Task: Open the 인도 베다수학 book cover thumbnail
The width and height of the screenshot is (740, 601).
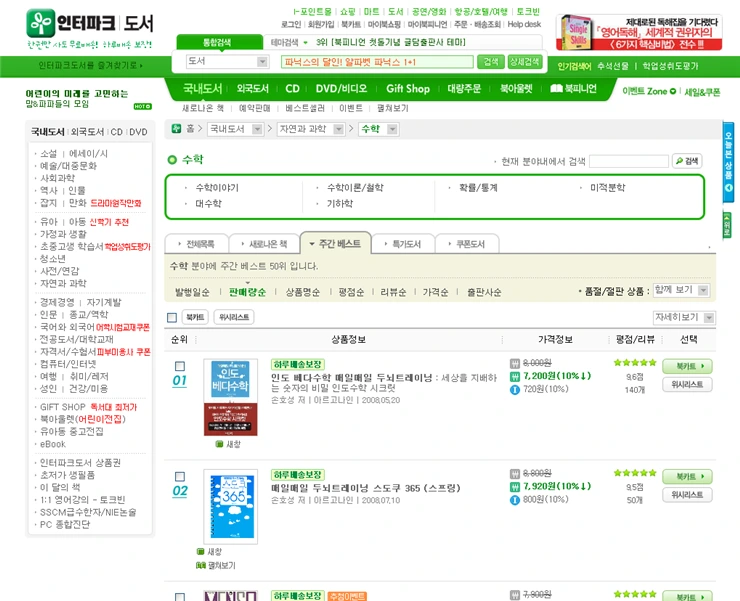Action: (230, 398)
